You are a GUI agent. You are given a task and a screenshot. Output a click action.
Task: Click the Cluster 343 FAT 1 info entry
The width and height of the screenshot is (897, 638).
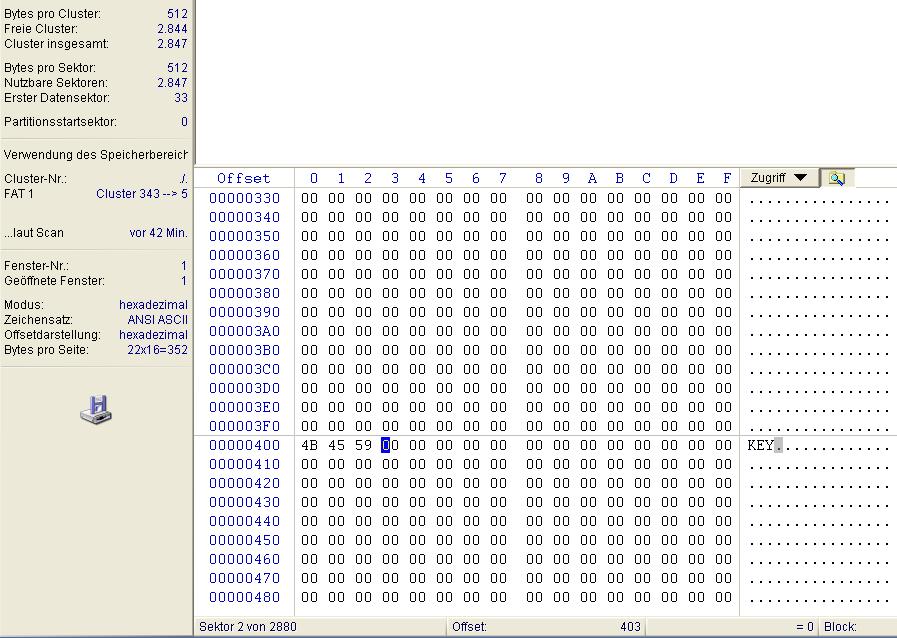coord(141,194)
